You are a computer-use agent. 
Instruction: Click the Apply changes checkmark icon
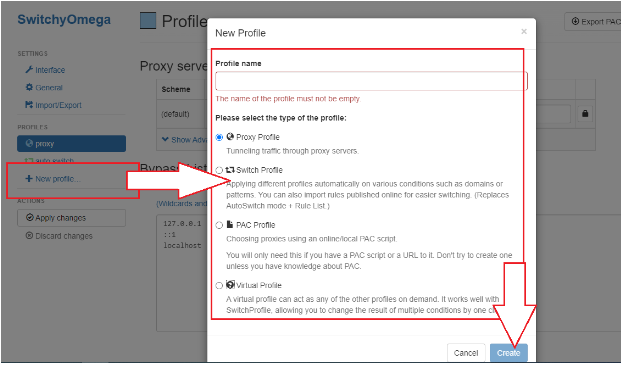pos(29,217)
